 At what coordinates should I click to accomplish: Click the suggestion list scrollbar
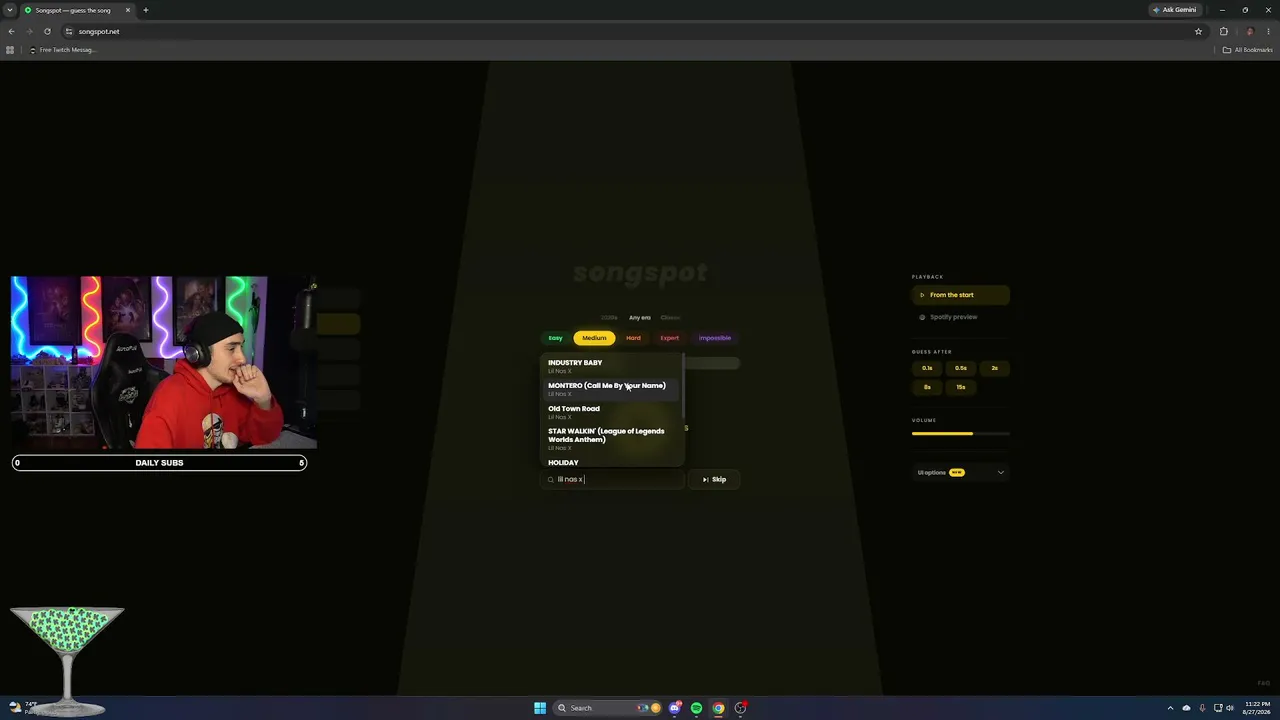click(683, 385)
